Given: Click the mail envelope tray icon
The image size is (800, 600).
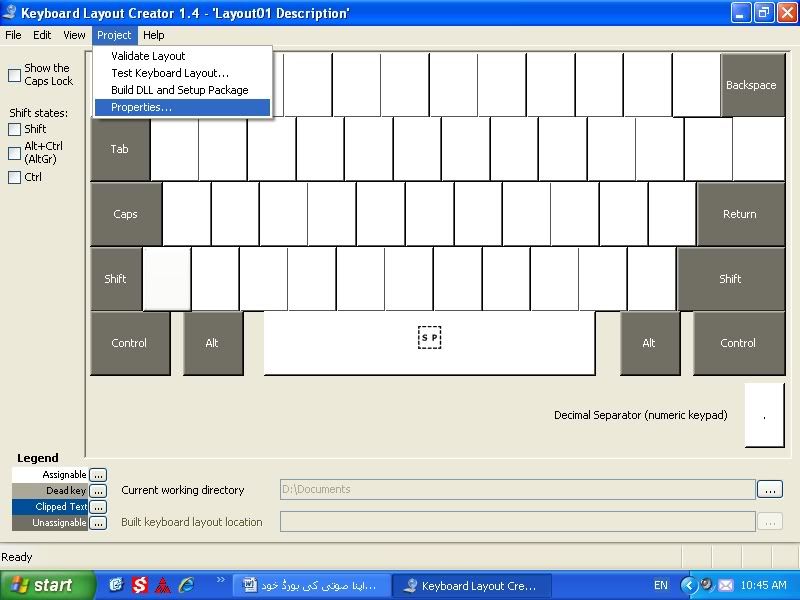Looking at the screenshot, I should pyautogui.click(x=726, y=585).
